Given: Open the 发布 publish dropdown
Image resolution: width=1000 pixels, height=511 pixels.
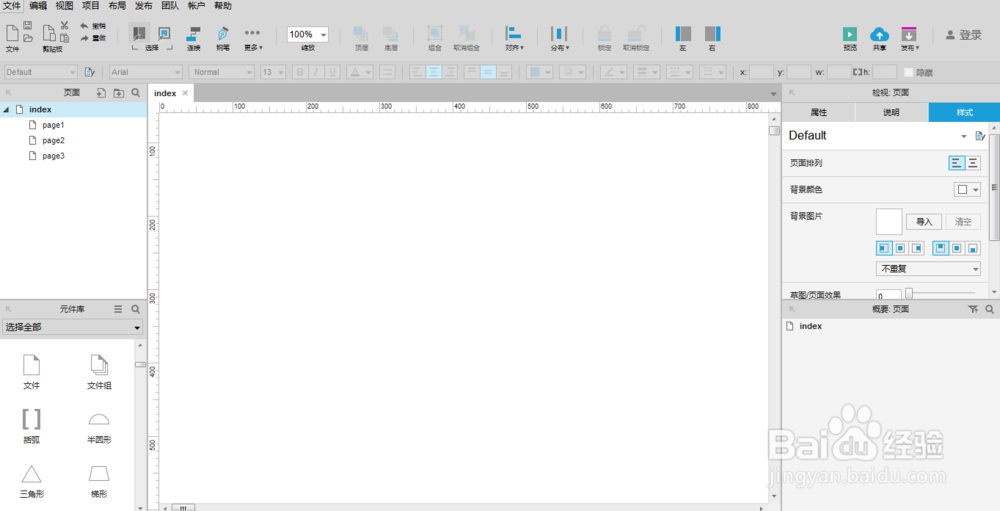Looking at the screenshot, I should [x=909, y=38].
